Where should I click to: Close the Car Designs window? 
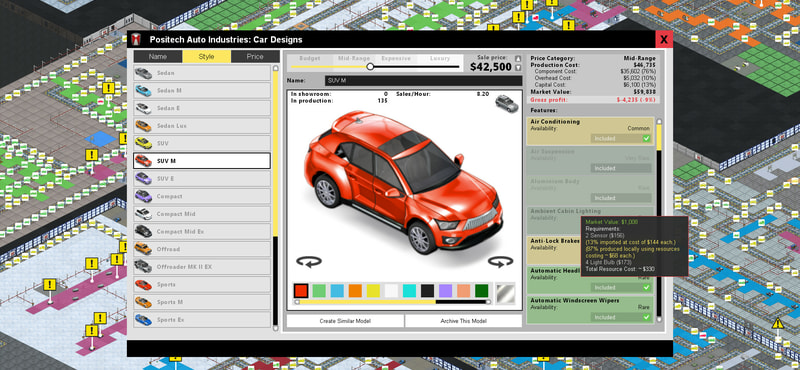(x=664, y=39)
